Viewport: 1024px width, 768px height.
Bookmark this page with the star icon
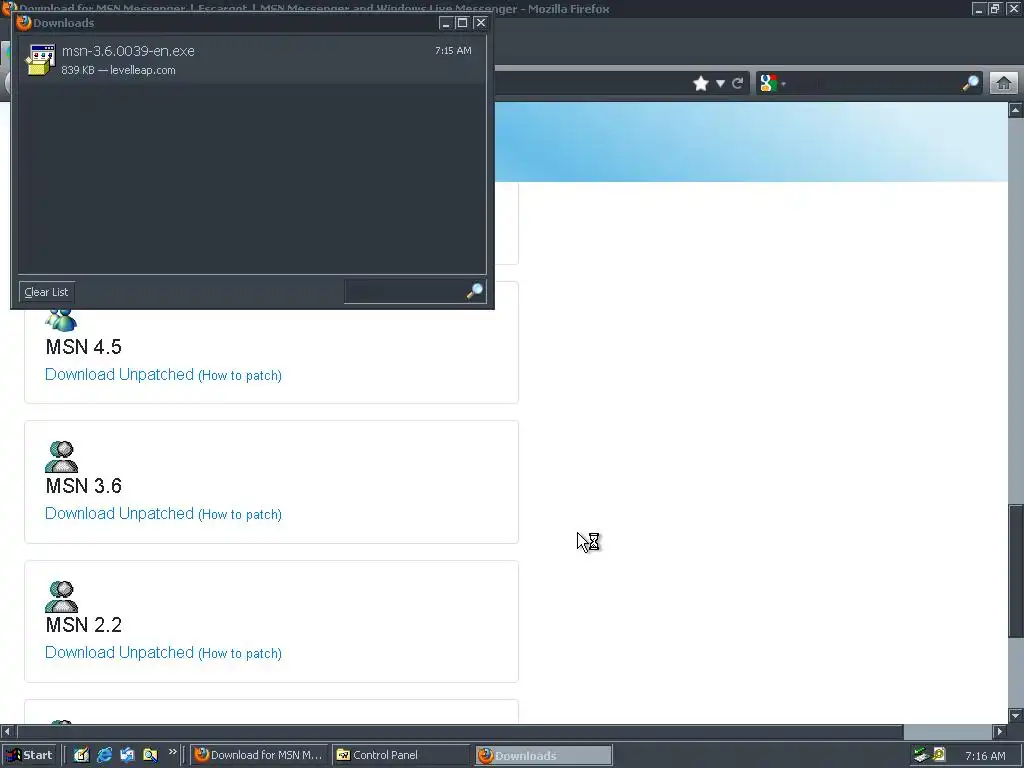(x=701, y=84)
